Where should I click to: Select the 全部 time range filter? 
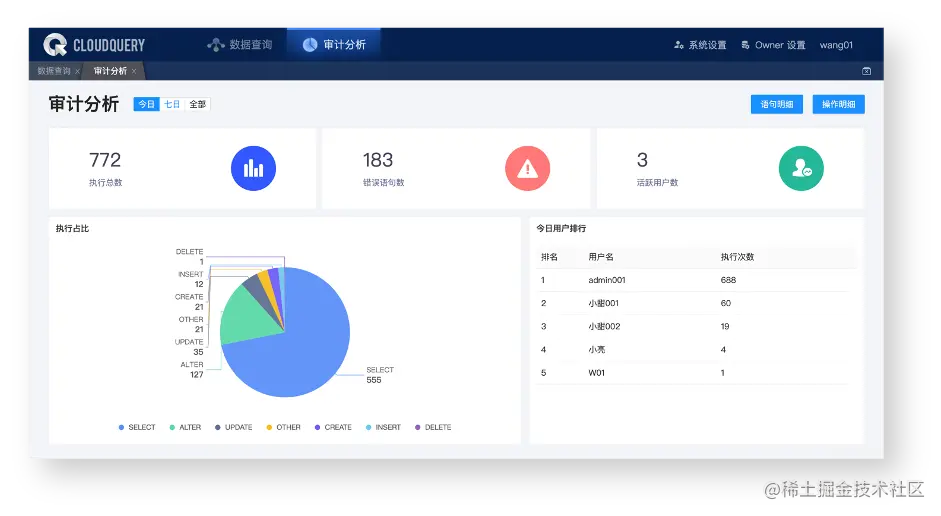(197, 104)
